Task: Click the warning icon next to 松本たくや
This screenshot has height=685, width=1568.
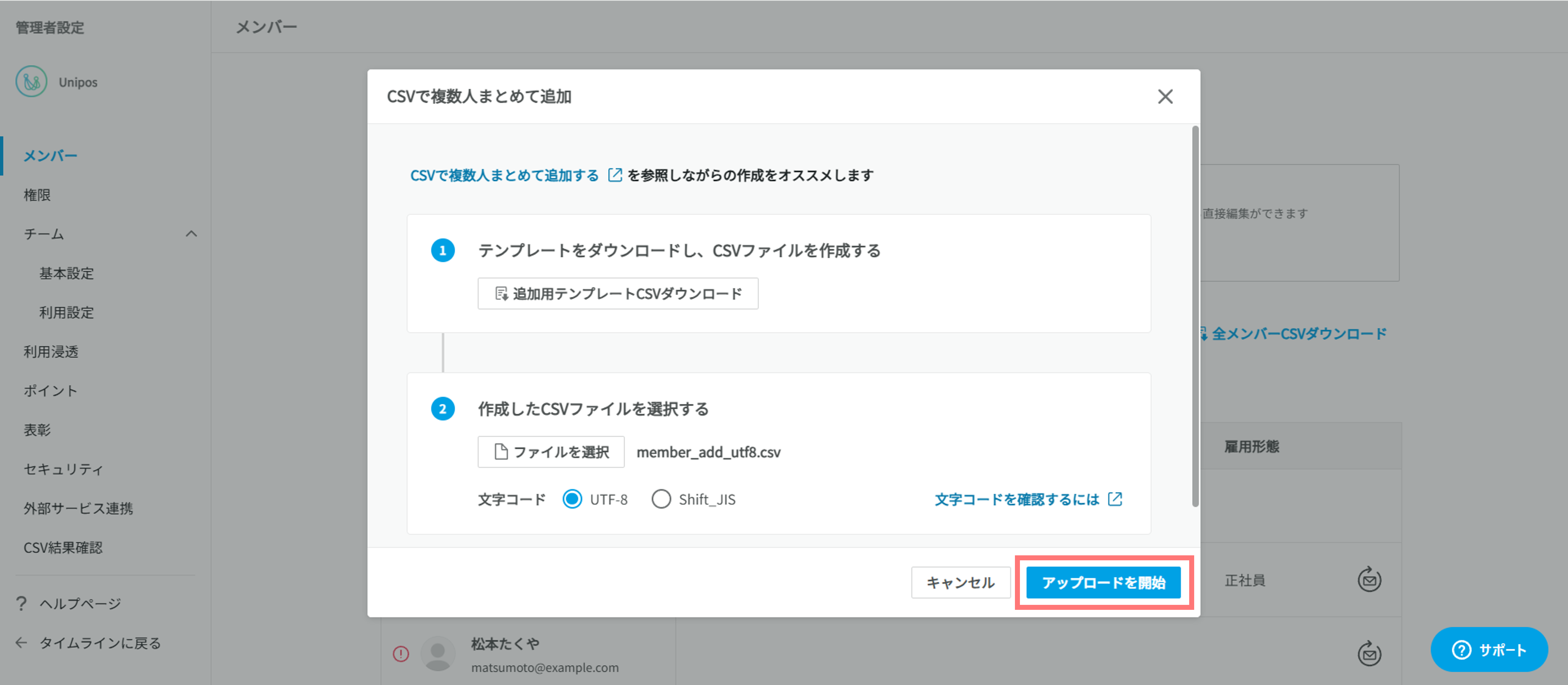Action: tap(401, 654)
